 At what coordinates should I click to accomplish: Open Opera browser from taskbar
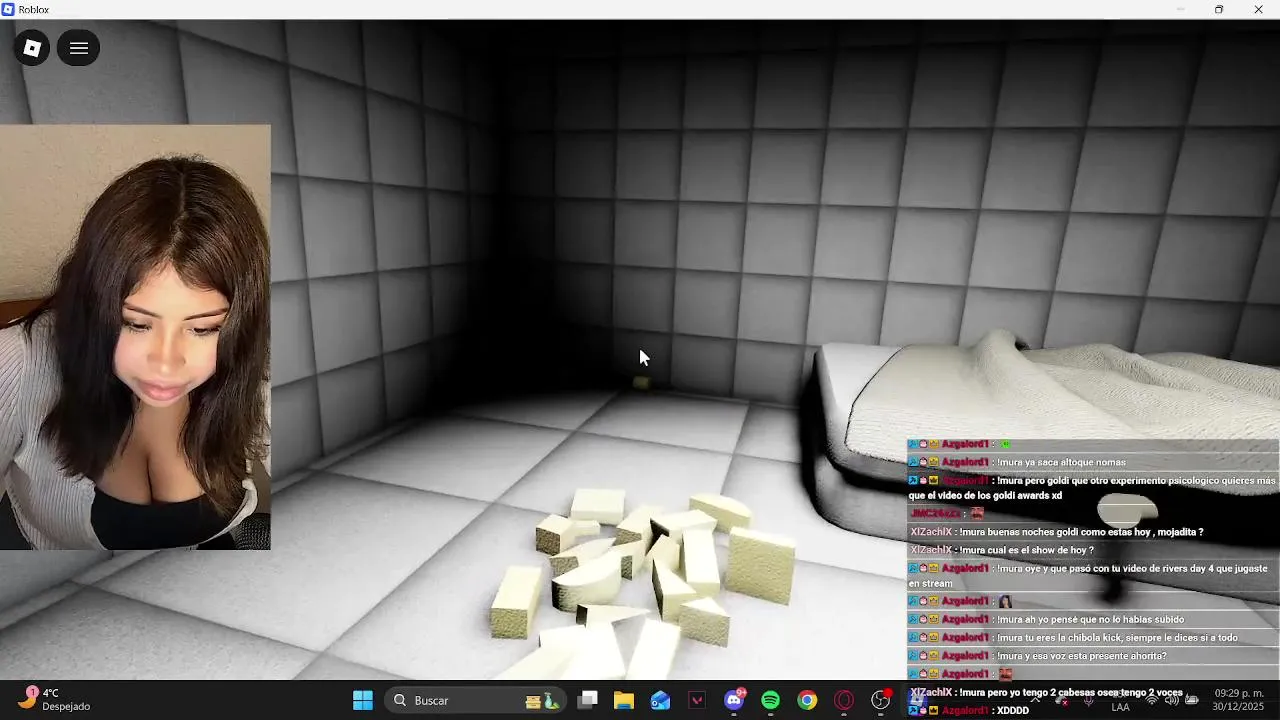844,700
